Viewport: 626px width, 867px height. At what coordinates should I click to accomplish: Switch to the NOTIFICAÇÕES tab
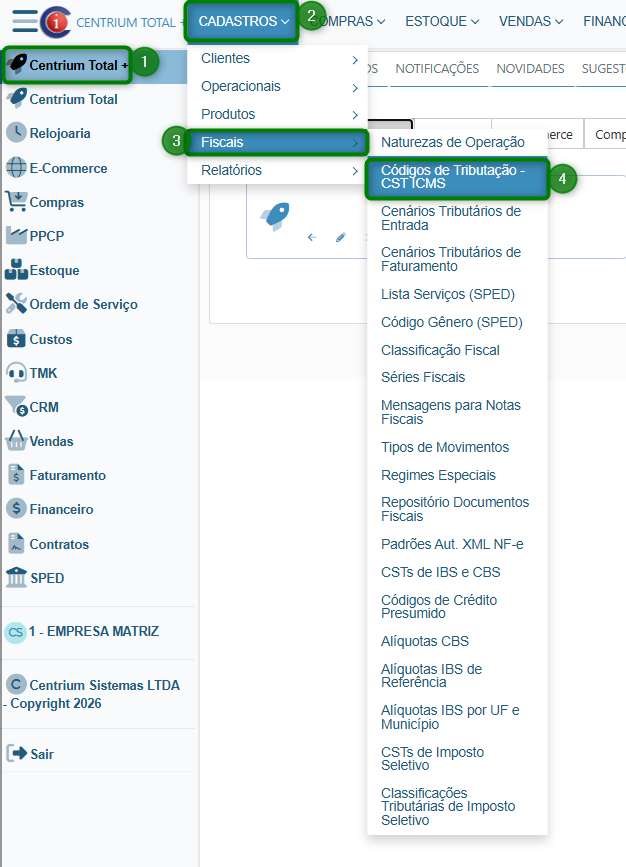point(437,69)
